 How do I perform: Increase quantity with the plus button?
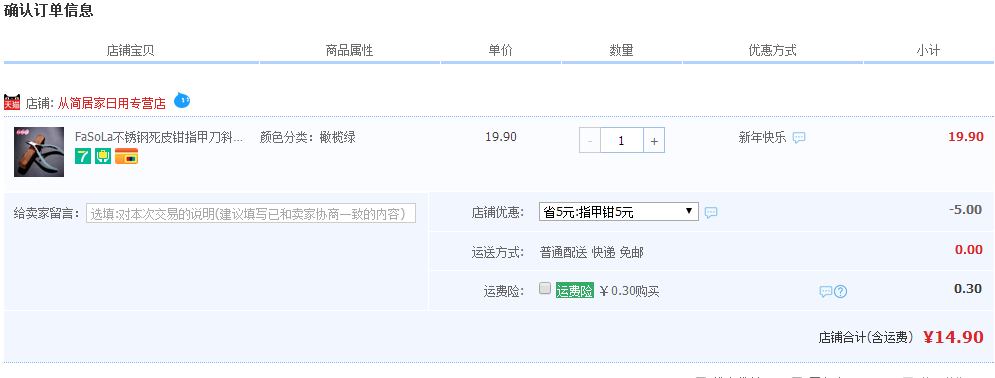click(654, 140)
